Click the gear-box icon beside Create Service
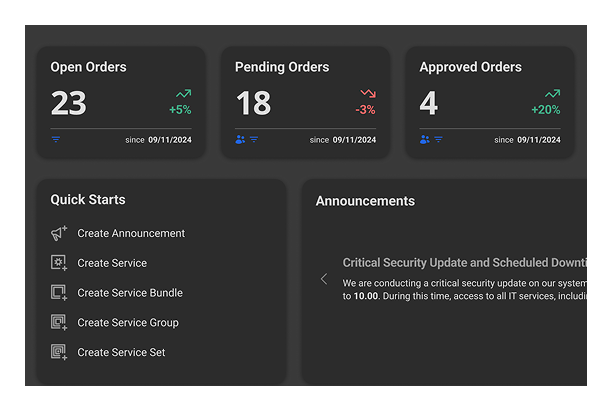The image size is (615, 413). (x=59, y=263)
